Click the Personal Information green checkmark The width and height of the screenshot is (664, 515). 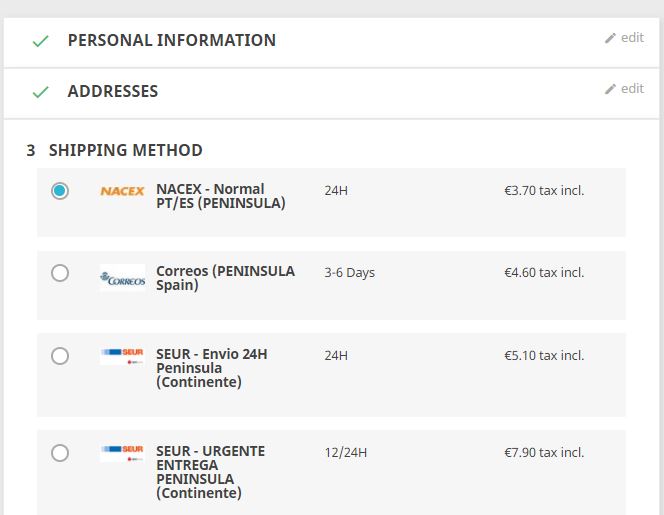(x=40, y=41)
